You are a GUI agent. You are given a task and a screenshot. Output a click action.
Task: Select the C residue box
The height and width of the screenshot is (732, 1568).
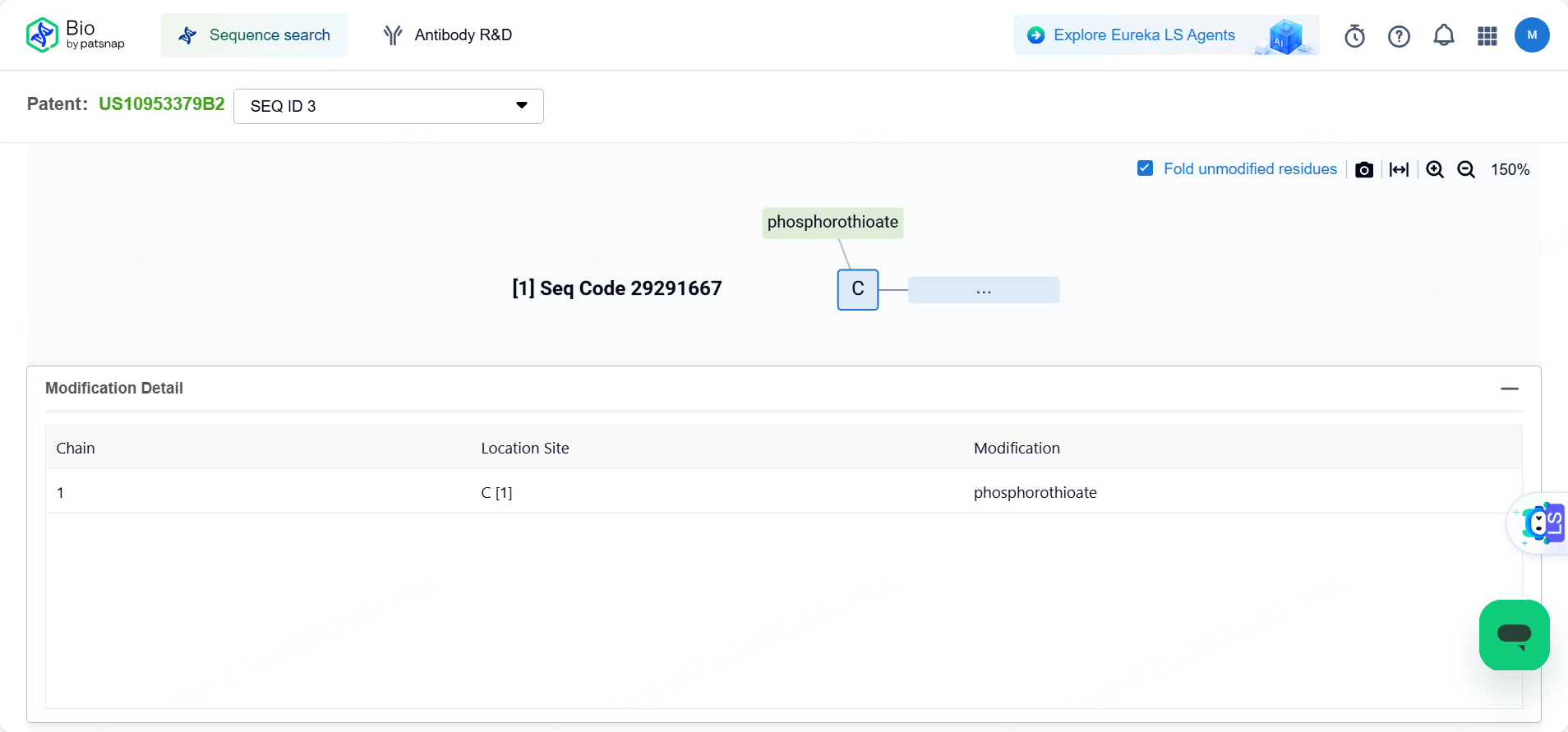[x=857, y=289]
